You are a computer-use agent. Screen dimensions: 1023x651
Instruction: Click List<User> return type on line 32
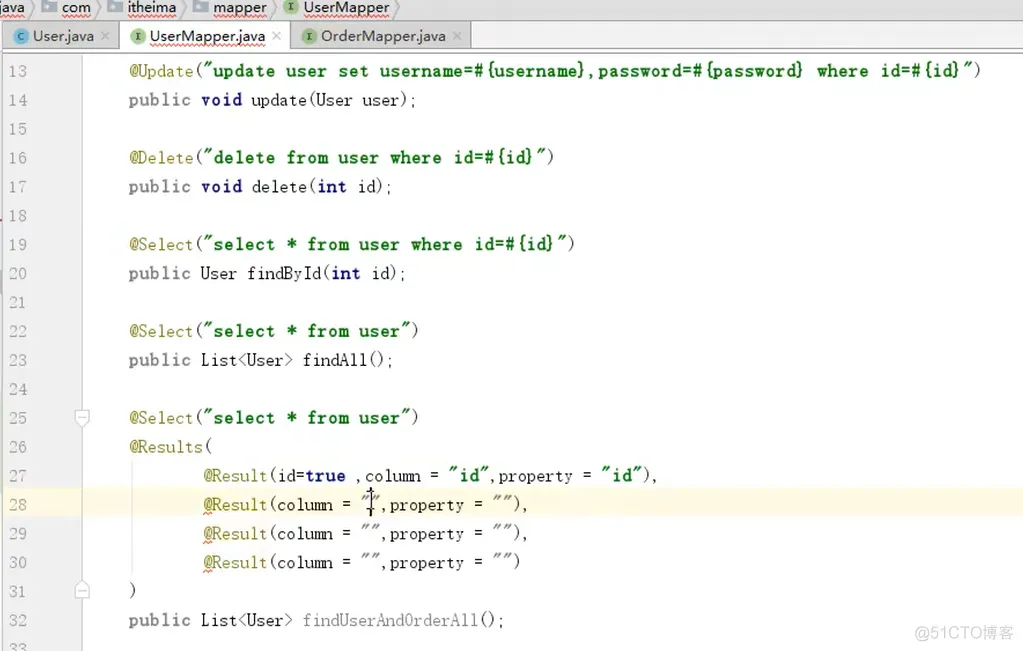(x=246, y=620)
